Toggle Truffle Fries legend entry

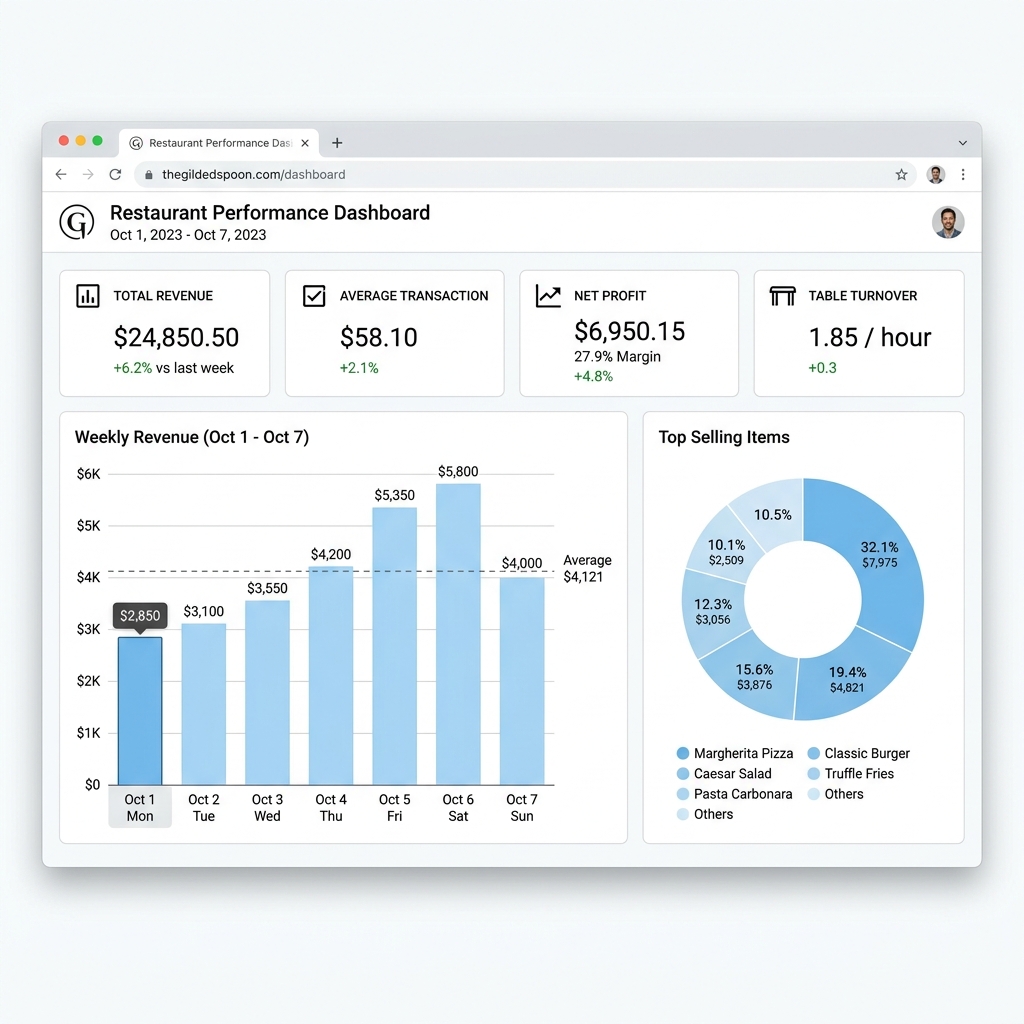coord(850,773)
